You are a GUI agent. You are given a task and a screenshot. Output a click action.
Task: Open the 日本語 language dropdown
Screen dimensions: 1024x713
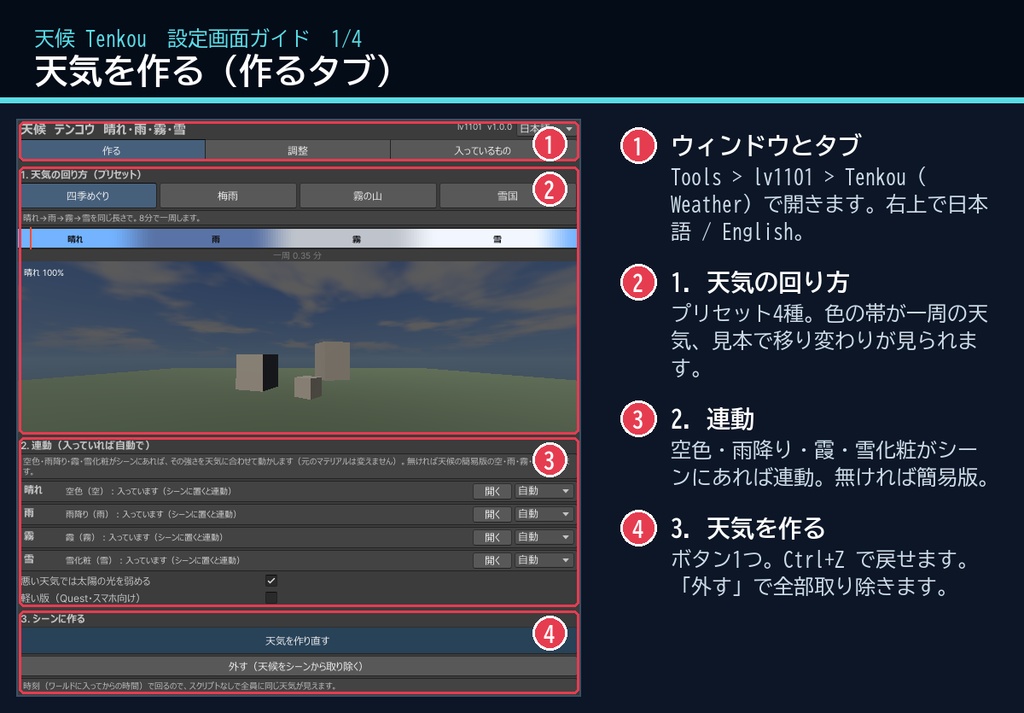coord(546,129)
